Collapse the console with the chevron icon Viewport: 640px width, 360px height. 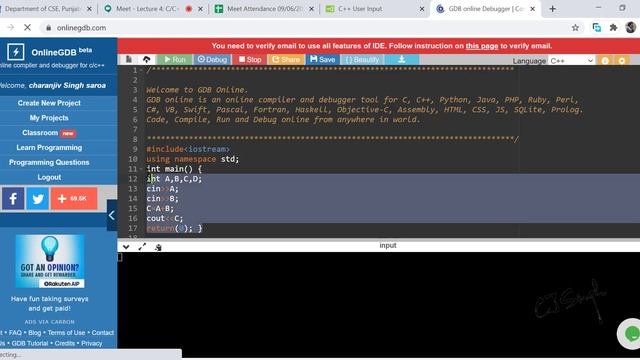click(126, 247)
